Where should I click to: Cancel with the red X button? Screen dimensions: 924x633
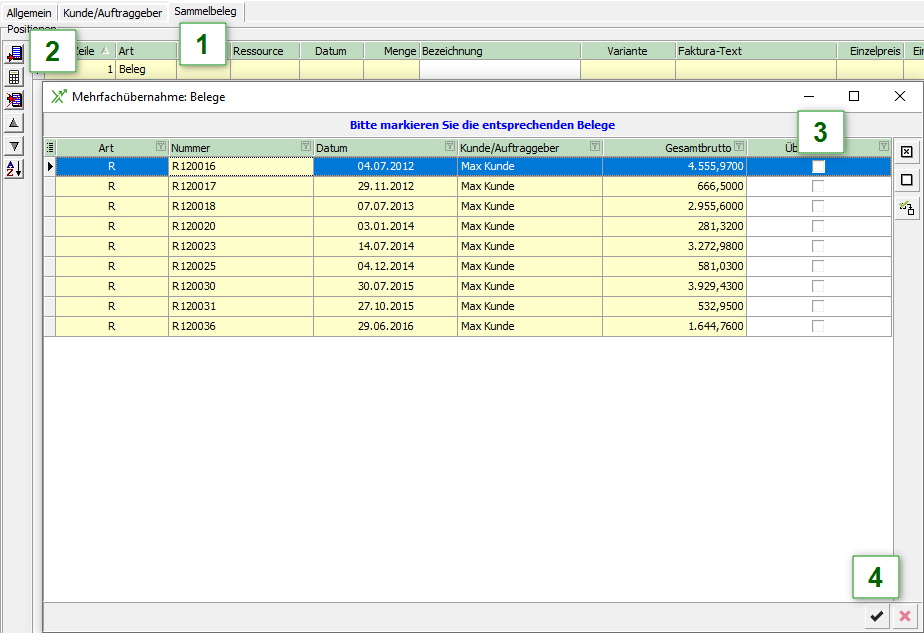point(905,616)
